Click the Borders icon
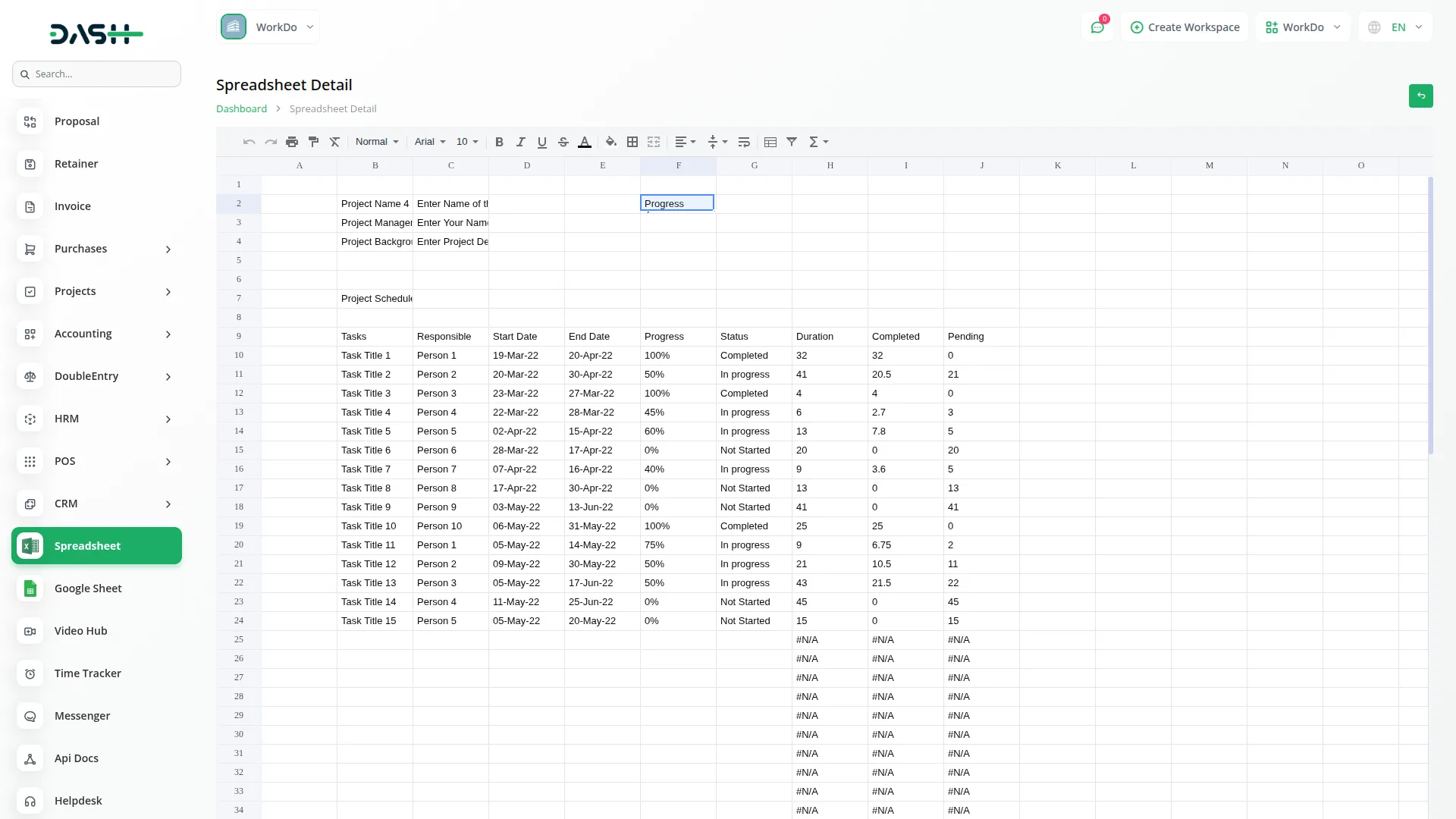This screenshot has width=1456, height=819. 632,142
